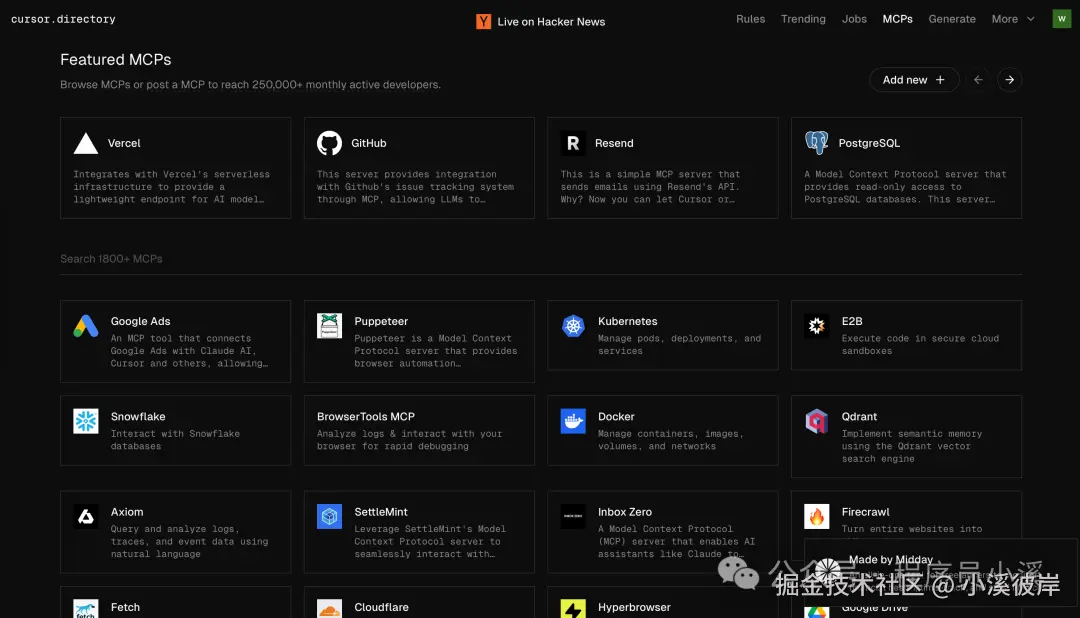1080x618 pixels.
Task: Open the Live on Hacker News link
Action: point(541,21)
